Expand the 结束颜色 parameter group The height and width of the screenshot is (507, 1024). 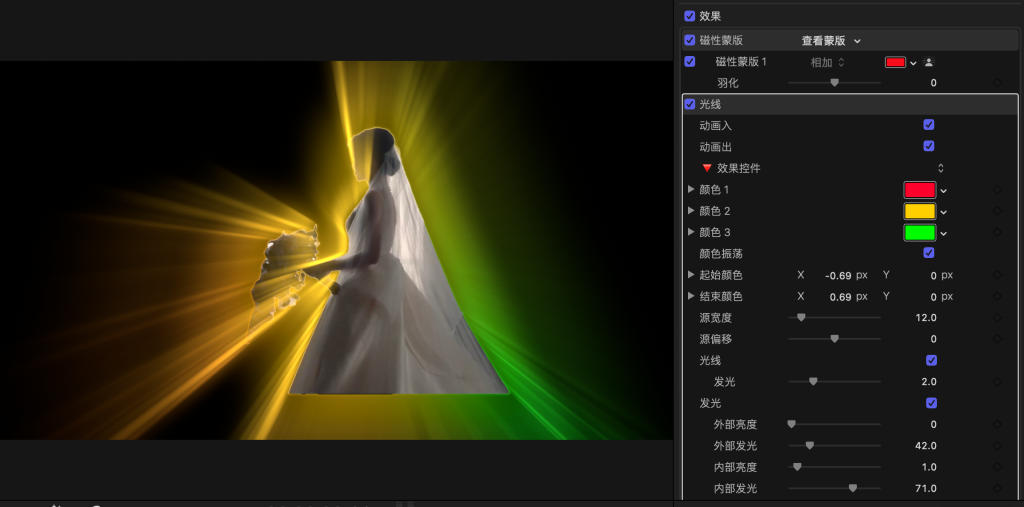691,297
